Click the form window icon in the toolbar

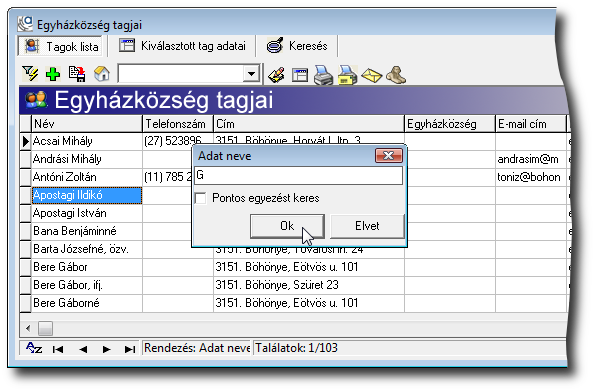coord(300,75)
